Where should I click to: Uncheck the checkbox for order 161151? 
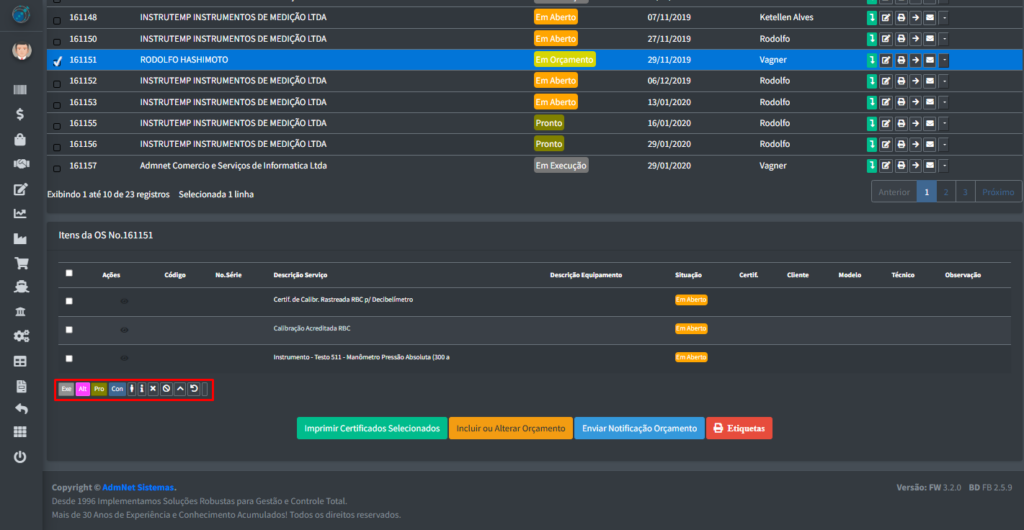(x=57, y=60)
